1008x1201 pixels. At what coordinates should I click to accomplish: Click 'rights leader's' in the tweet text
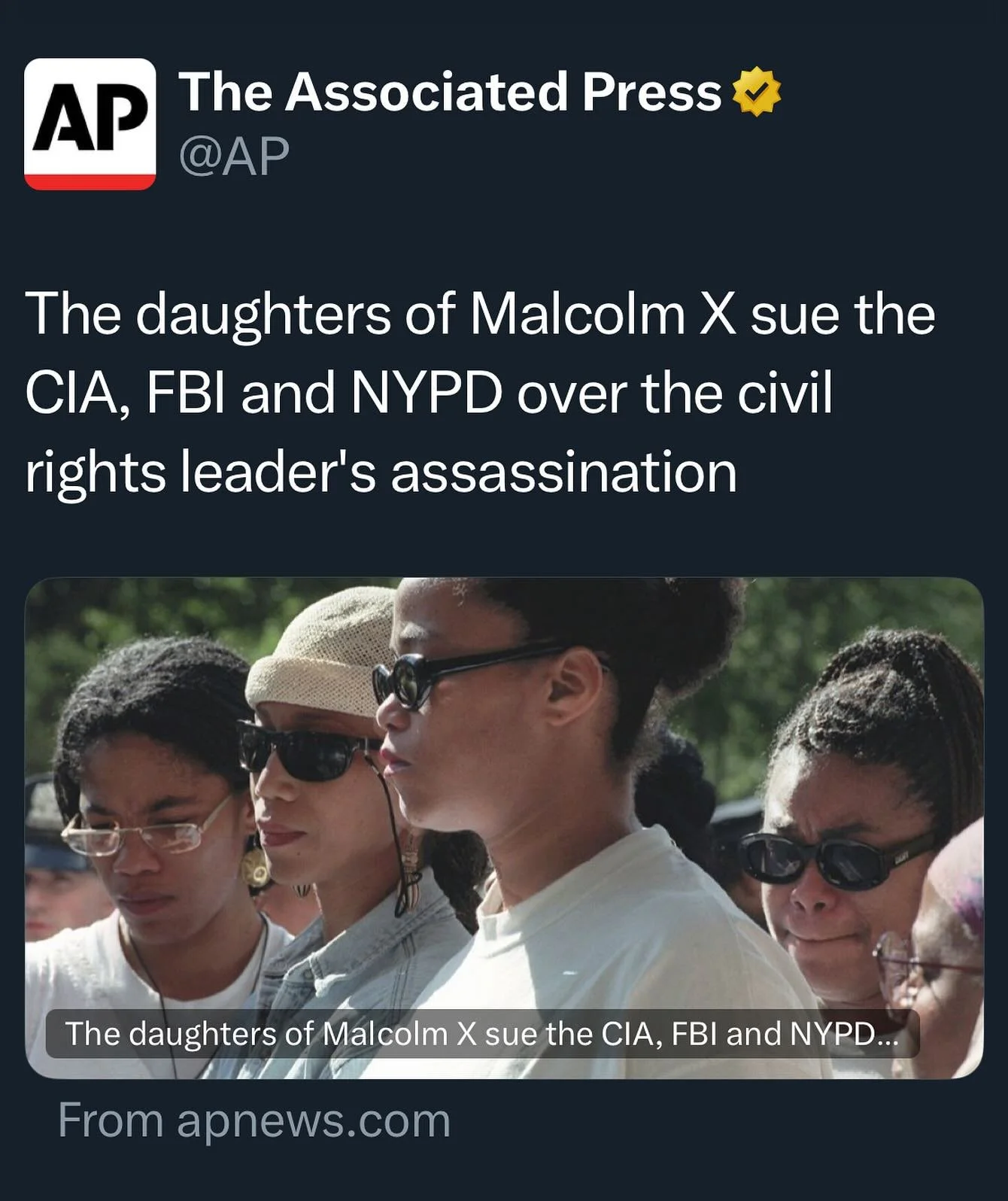coord(200,473)
